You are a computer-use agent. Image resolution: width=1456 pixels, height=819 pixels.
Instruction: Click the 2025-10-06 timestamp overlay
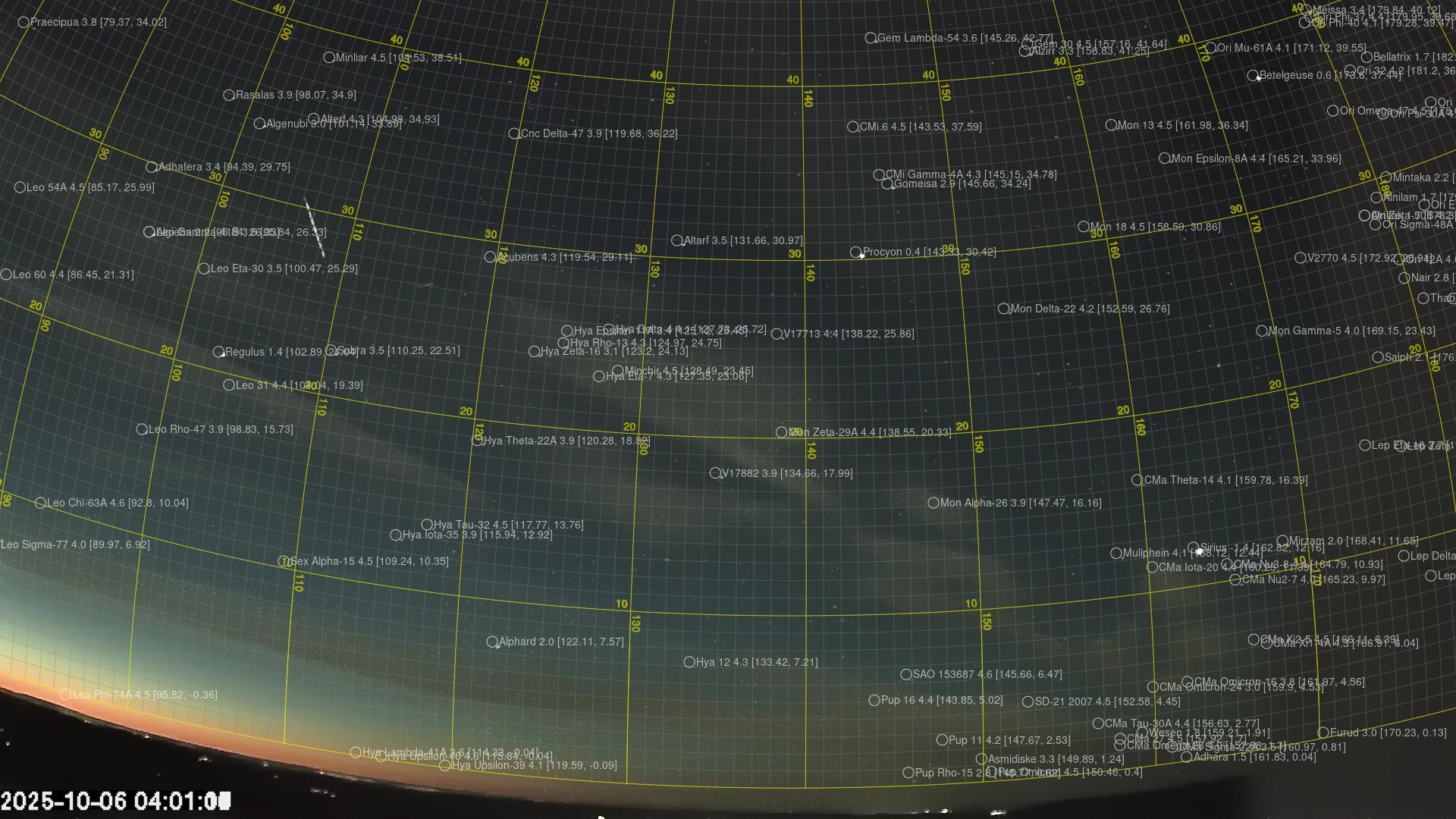[x=115, y=801]
